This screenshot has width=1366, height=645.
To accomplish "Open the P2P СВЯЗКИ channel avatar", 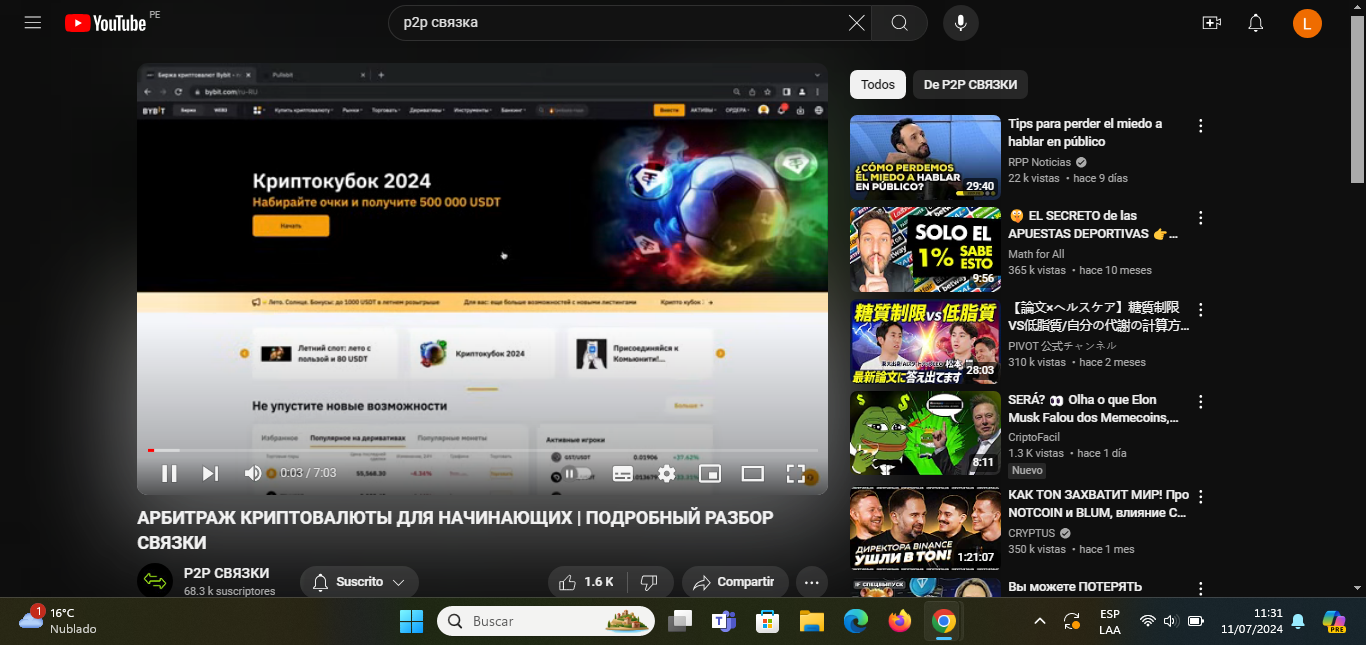I will coord(155,581).
